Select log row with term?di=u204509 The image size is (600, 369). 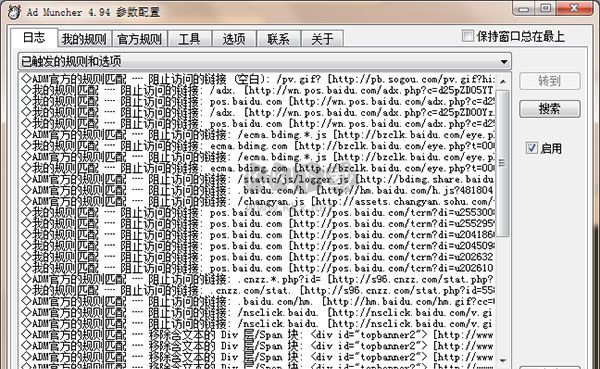[x=258, y=246]
